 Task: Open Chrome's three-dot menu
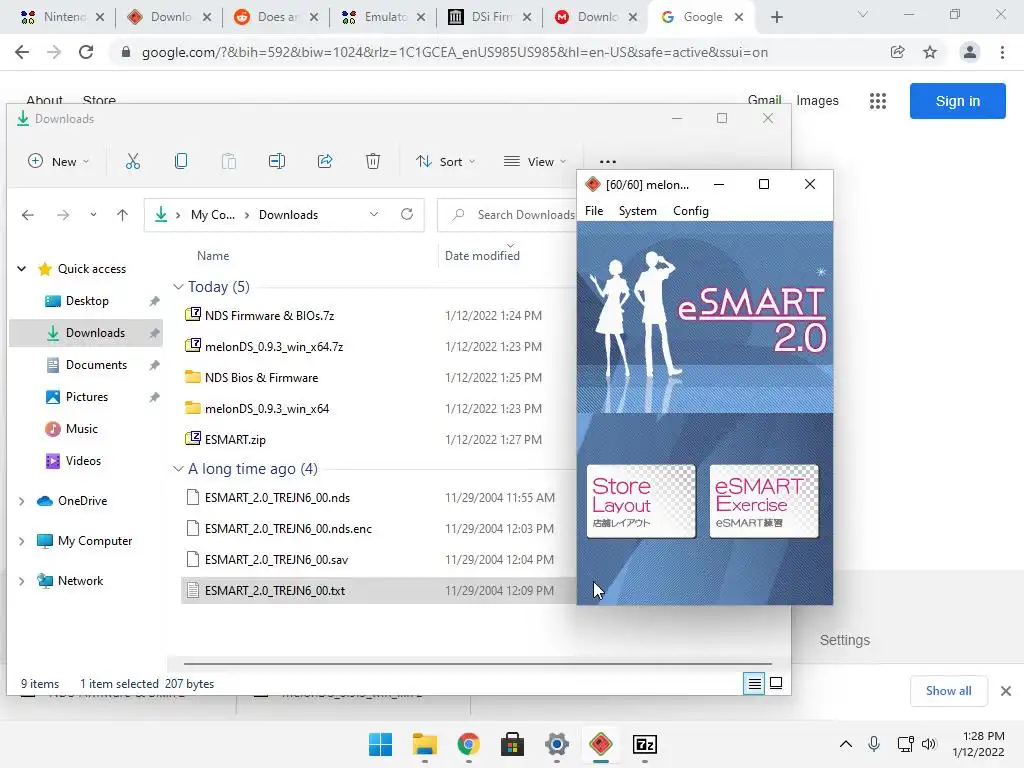[1002, 52]
